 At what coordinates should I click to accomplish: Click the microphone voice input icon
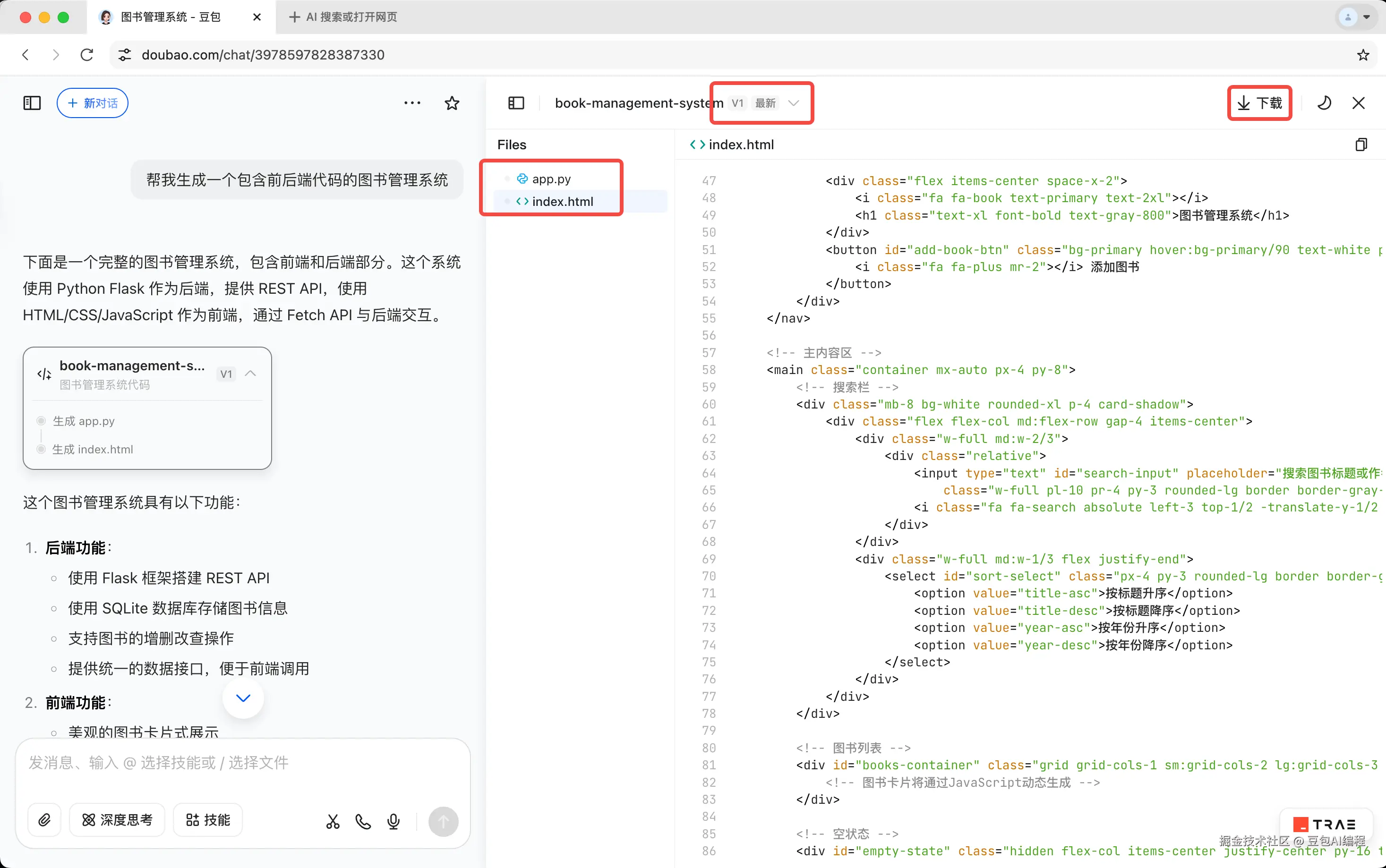(394, 822)
